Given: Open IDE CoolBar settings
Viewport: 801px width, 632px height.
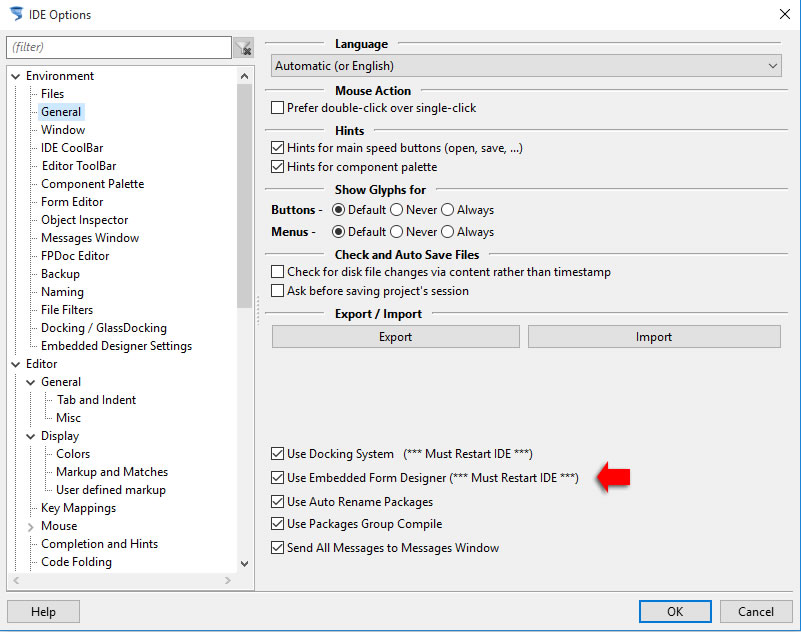Looking at the screenshot, I should (x=72, y=148).
